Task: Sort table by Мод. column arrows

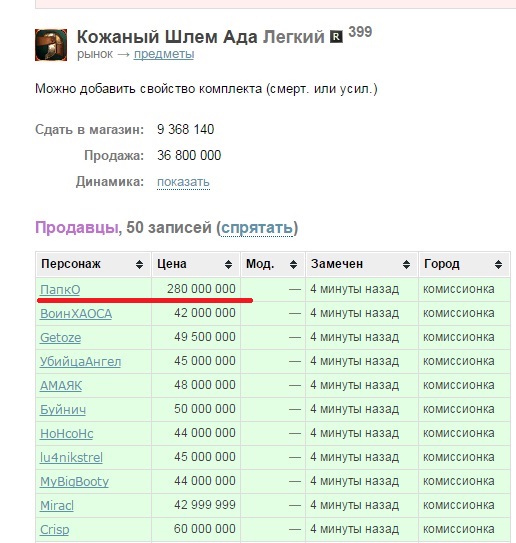Action: [x=293, y=265]
